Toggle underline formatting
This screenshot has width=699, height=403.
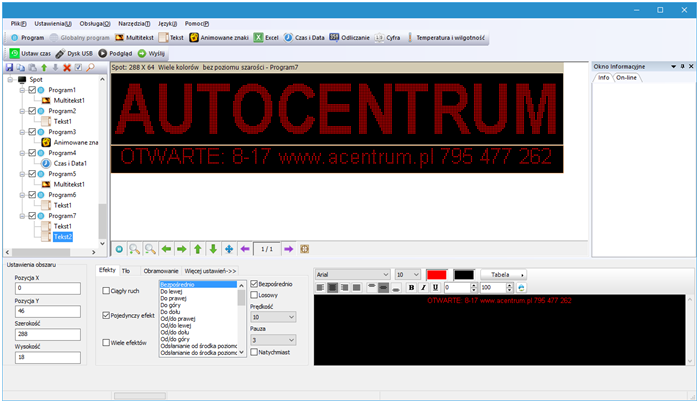(435, 288)
